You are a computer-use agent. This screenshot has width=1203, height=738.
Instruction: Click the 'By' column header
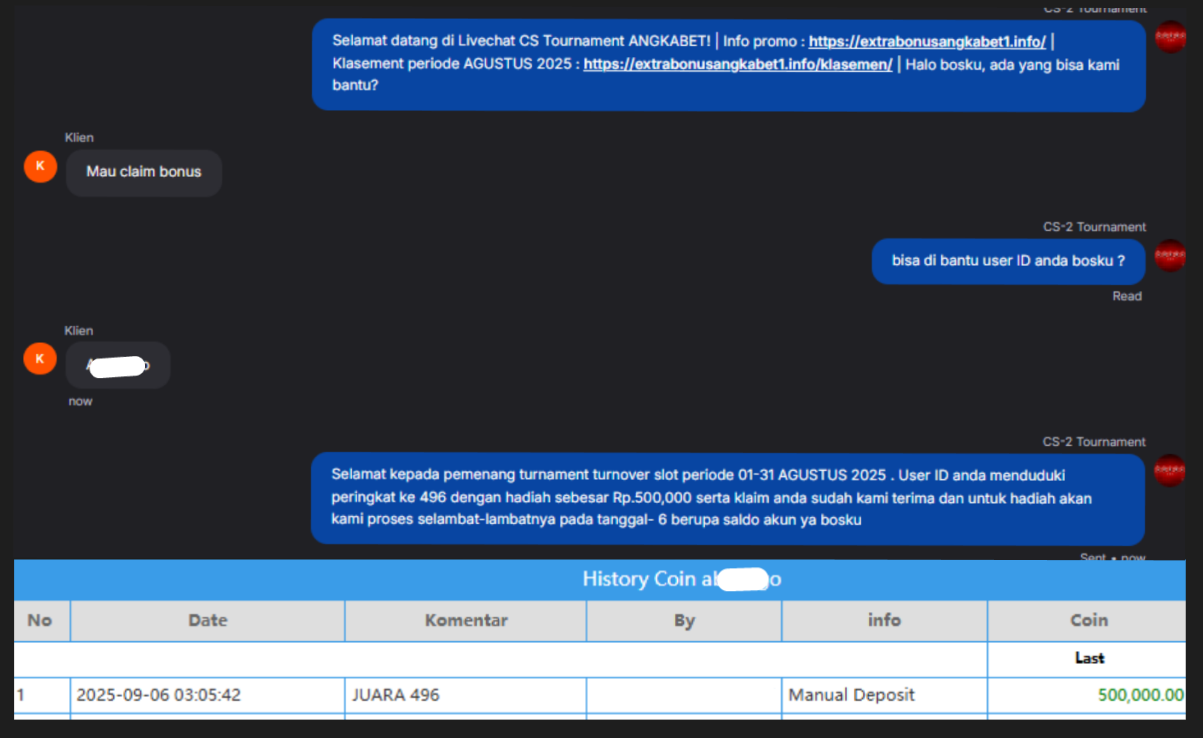click(x=684, y=620)
